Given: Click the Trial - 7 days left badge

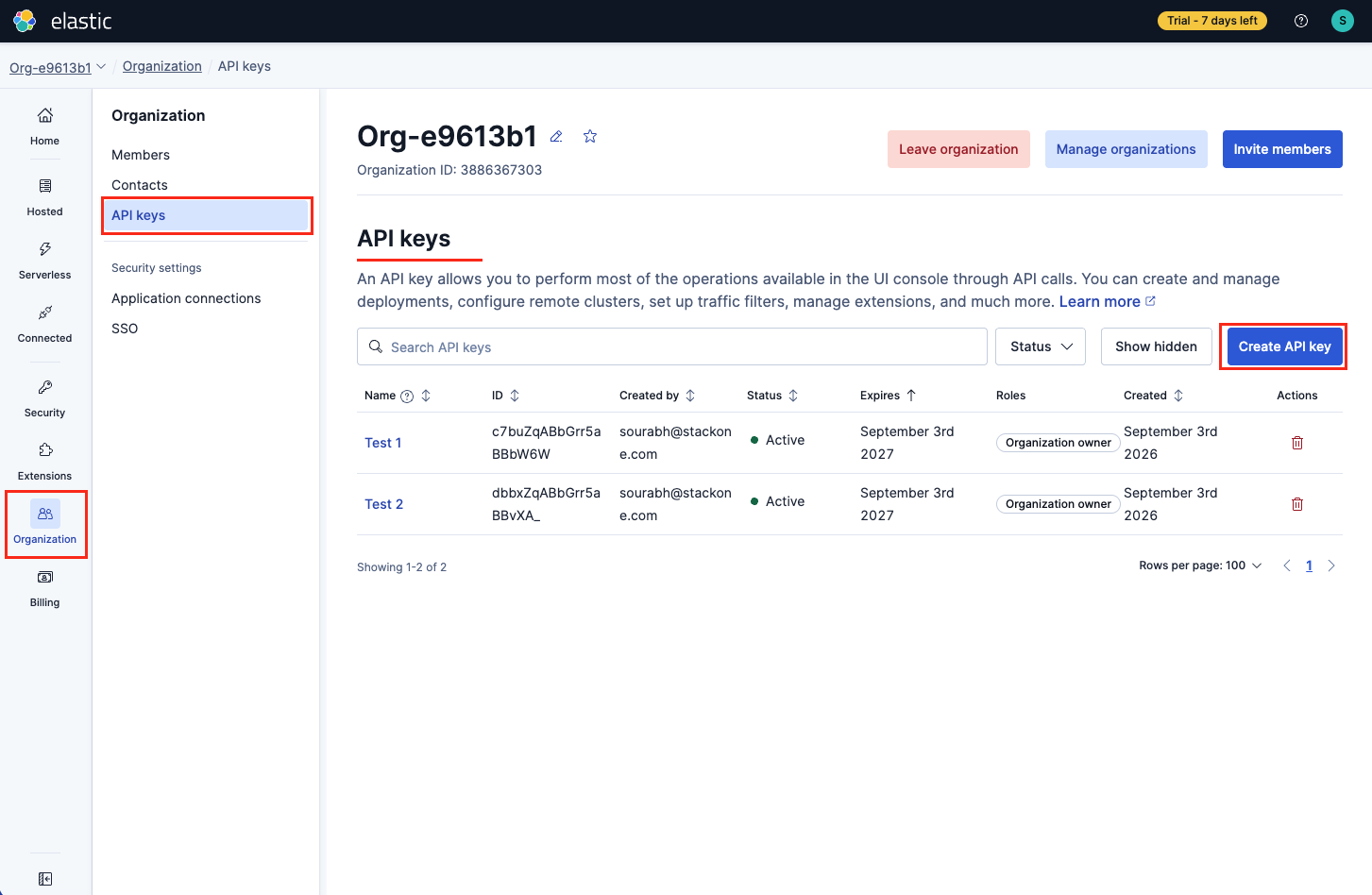Looking at the screenshot, I should click(1212, 21).
